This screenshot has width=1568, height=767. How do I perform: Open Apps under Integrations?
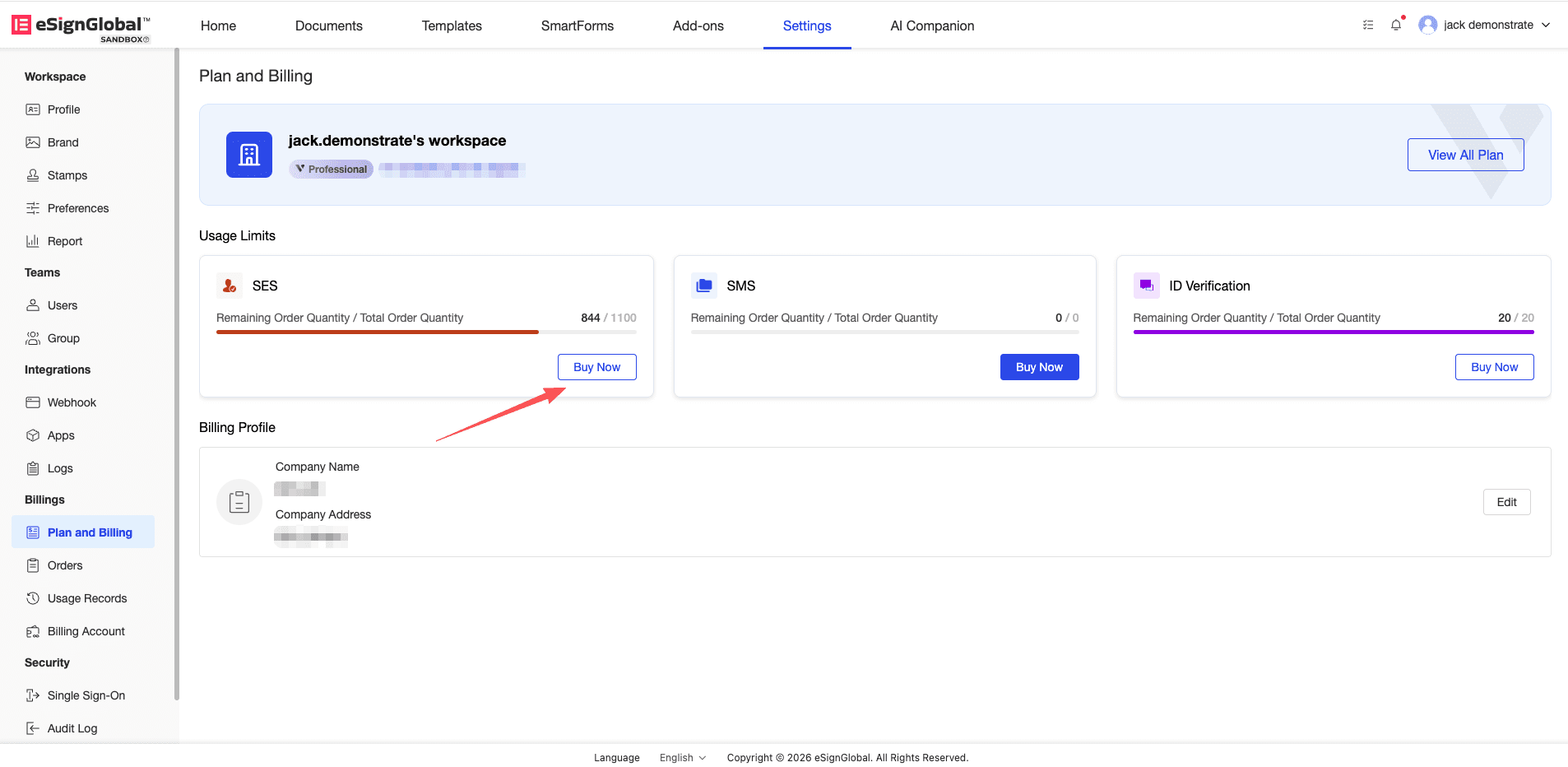(83, 435)
